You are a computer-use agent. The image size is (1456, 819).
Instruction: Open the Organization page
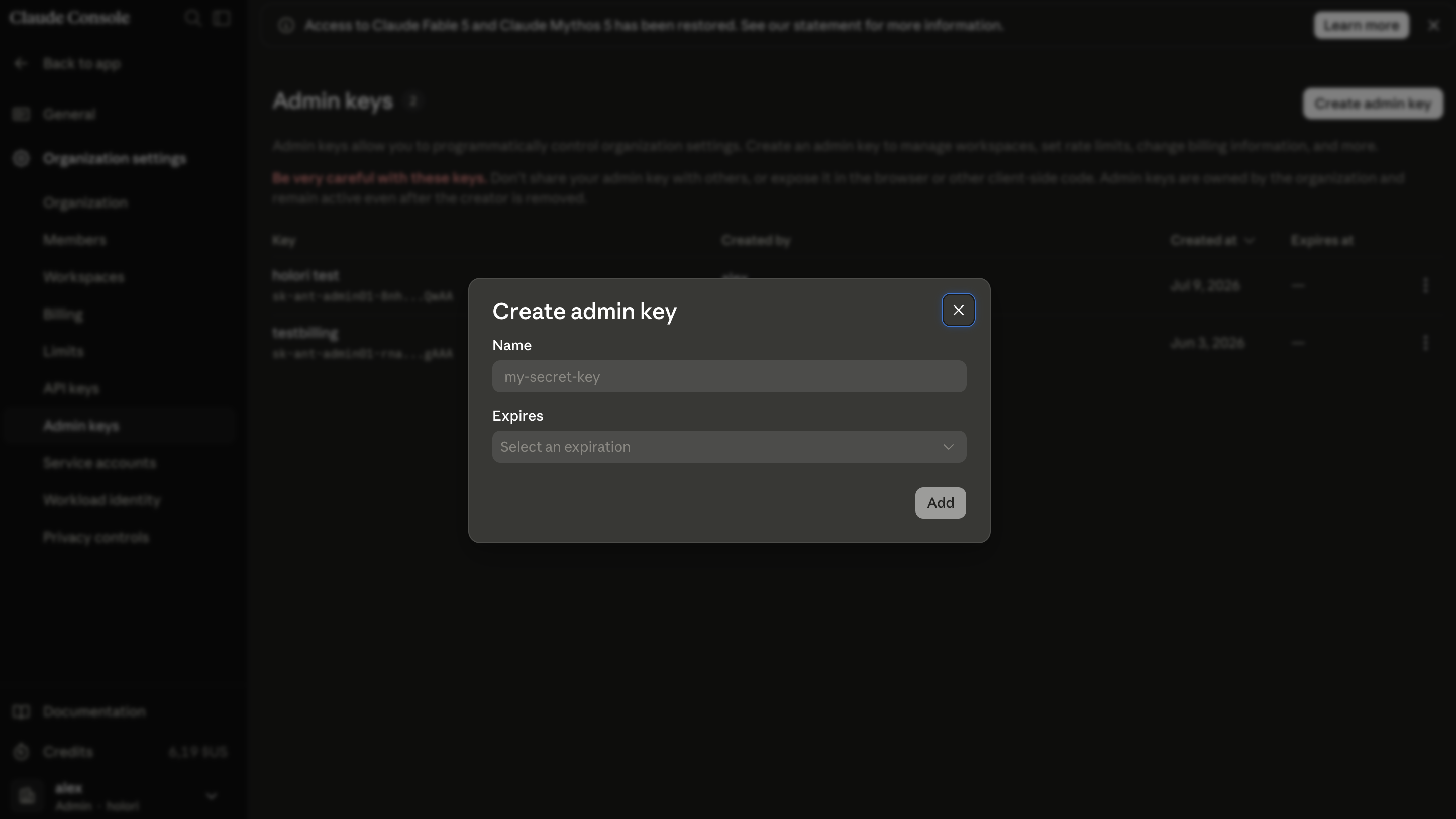click(85, 203)
